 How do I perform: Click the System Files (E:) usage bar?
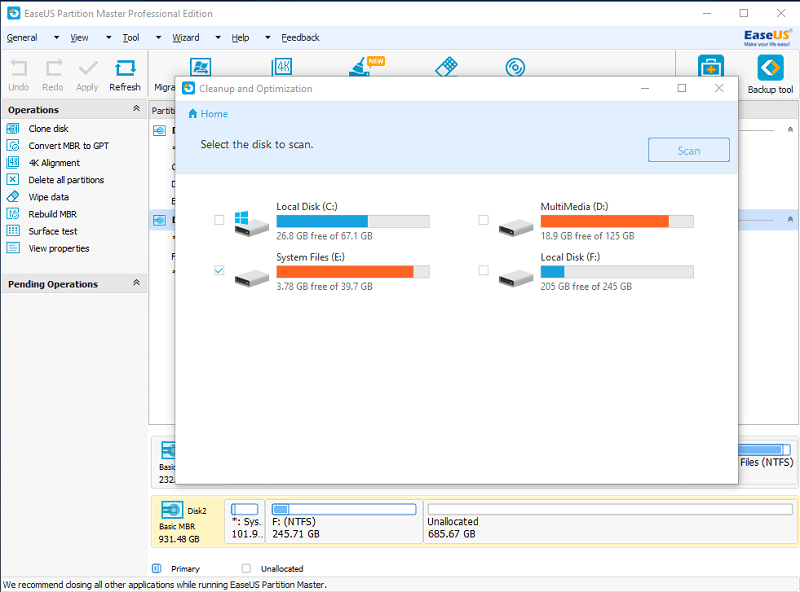[353, 272]
